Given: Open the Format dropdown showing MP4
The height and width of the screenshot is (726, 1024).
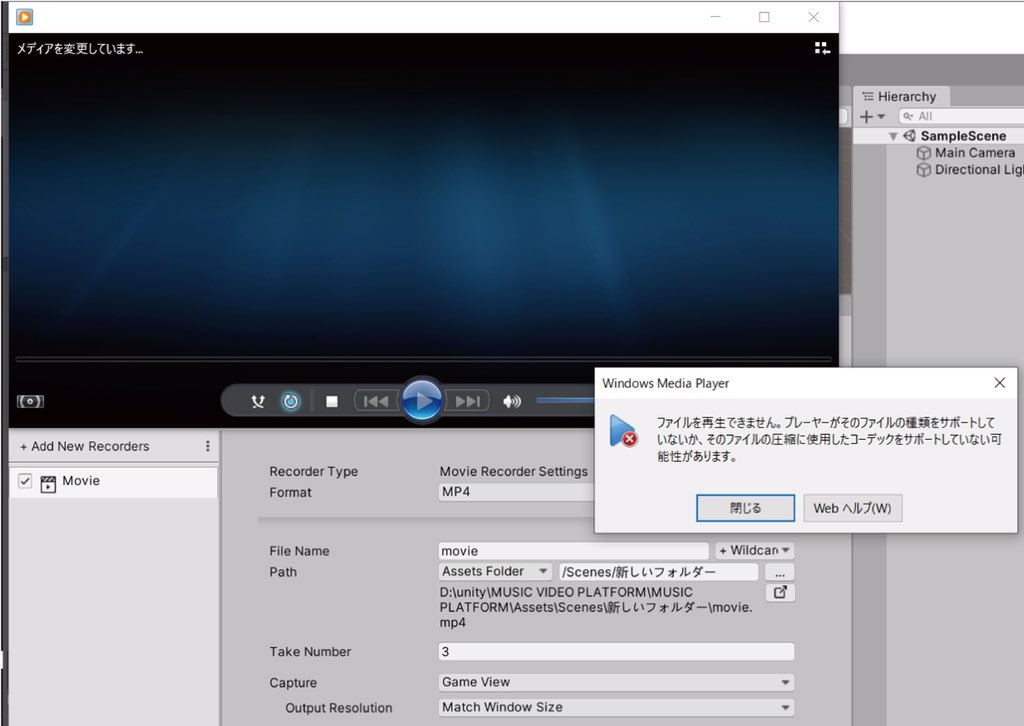Looking at the screenshot, I should point(516,492).
